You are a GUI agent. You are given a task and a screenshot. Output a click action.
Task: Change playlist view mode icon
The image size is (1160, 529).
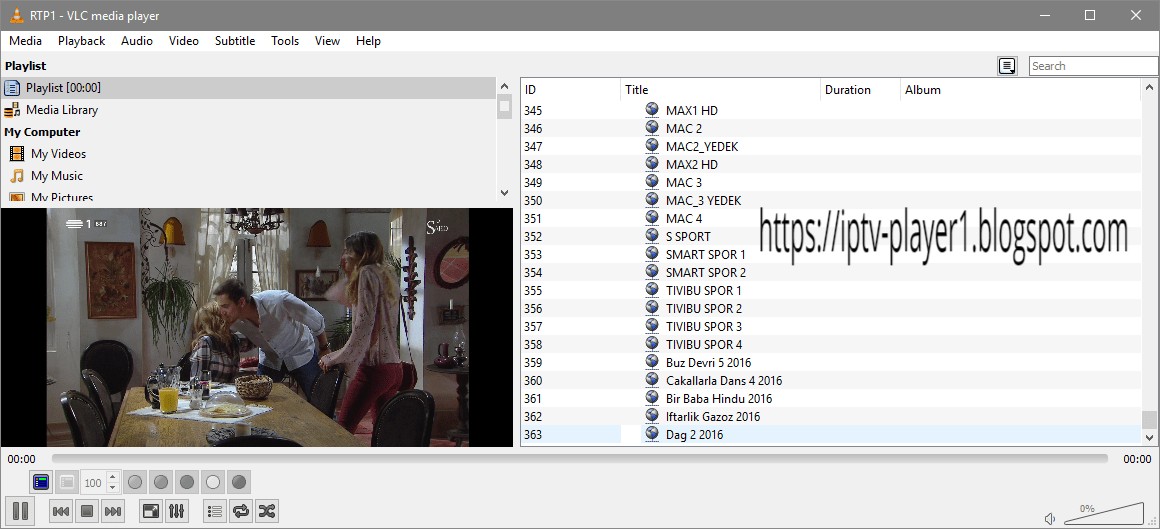point(1007,66)
